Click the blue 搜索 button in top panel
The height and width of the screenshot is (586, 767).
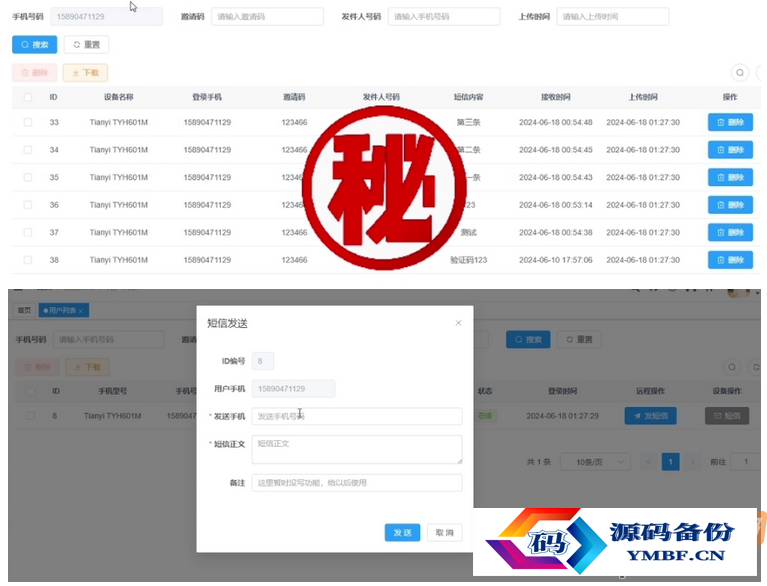pyautogui.click(x=34, y=45)
